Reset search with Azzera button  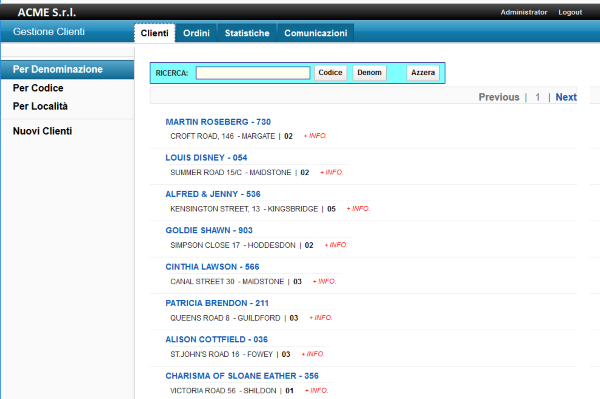click(x=423, y=73)
